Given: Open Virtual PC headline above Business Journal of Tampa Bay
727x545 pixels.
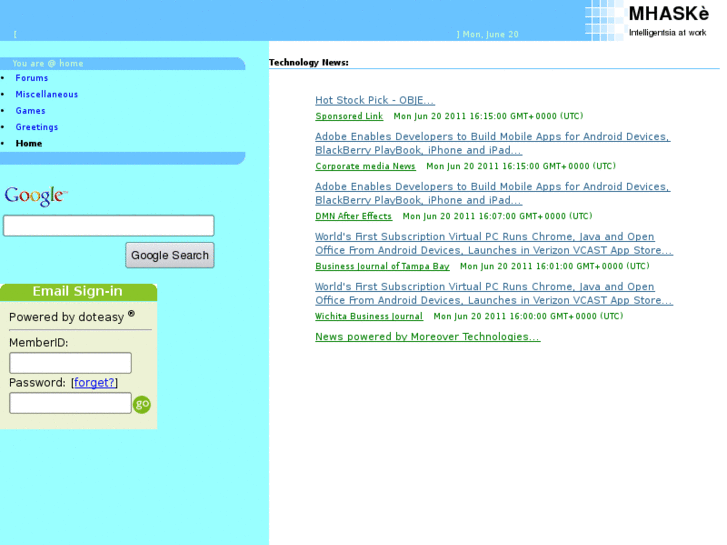Looking at the screenshot, I should pos(494,244).
